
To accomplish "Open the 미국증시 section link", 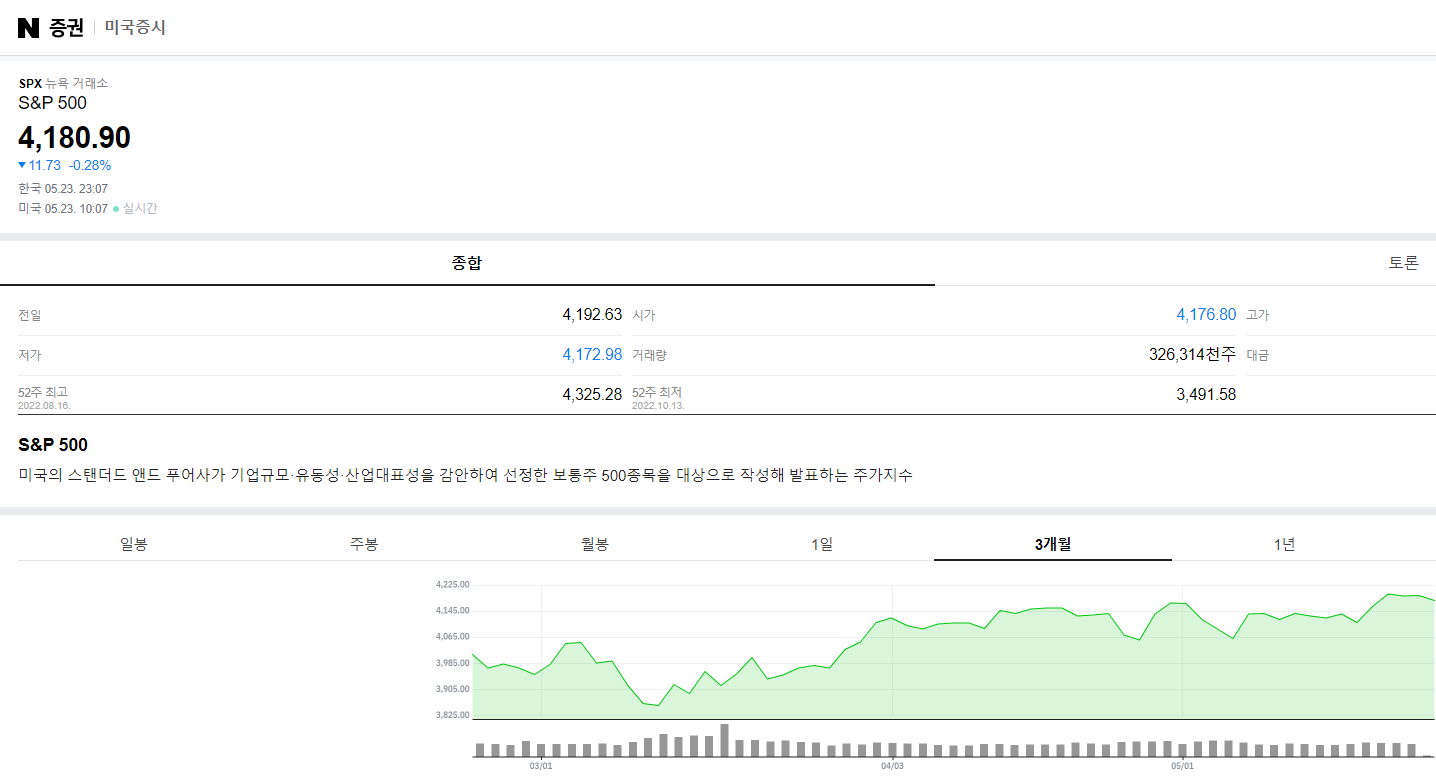I will click(135, 28).
